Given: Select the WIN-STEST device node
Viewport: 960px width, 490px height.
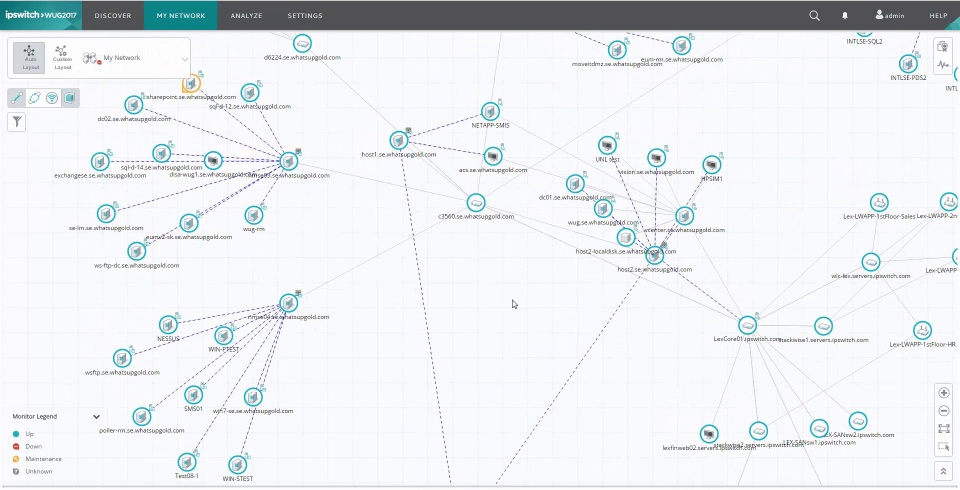Looking at the screenshot, I should click(x=238, y=465).
